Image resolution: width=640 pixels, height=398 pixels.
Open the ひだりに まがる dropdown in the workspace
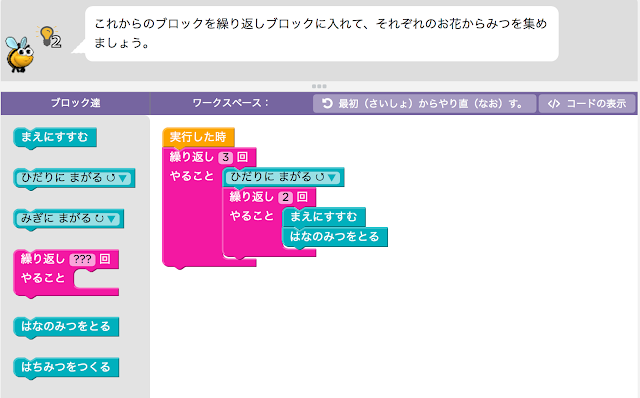tap(332, 178)
